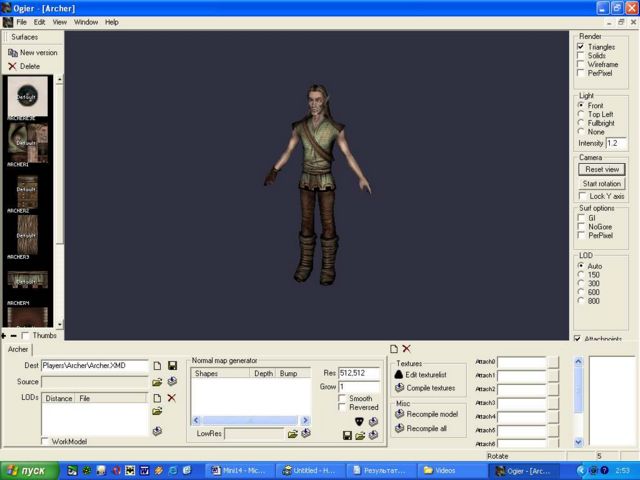Select the Fullbright light option
Screen dimensions: 640x480
point(581,123)
